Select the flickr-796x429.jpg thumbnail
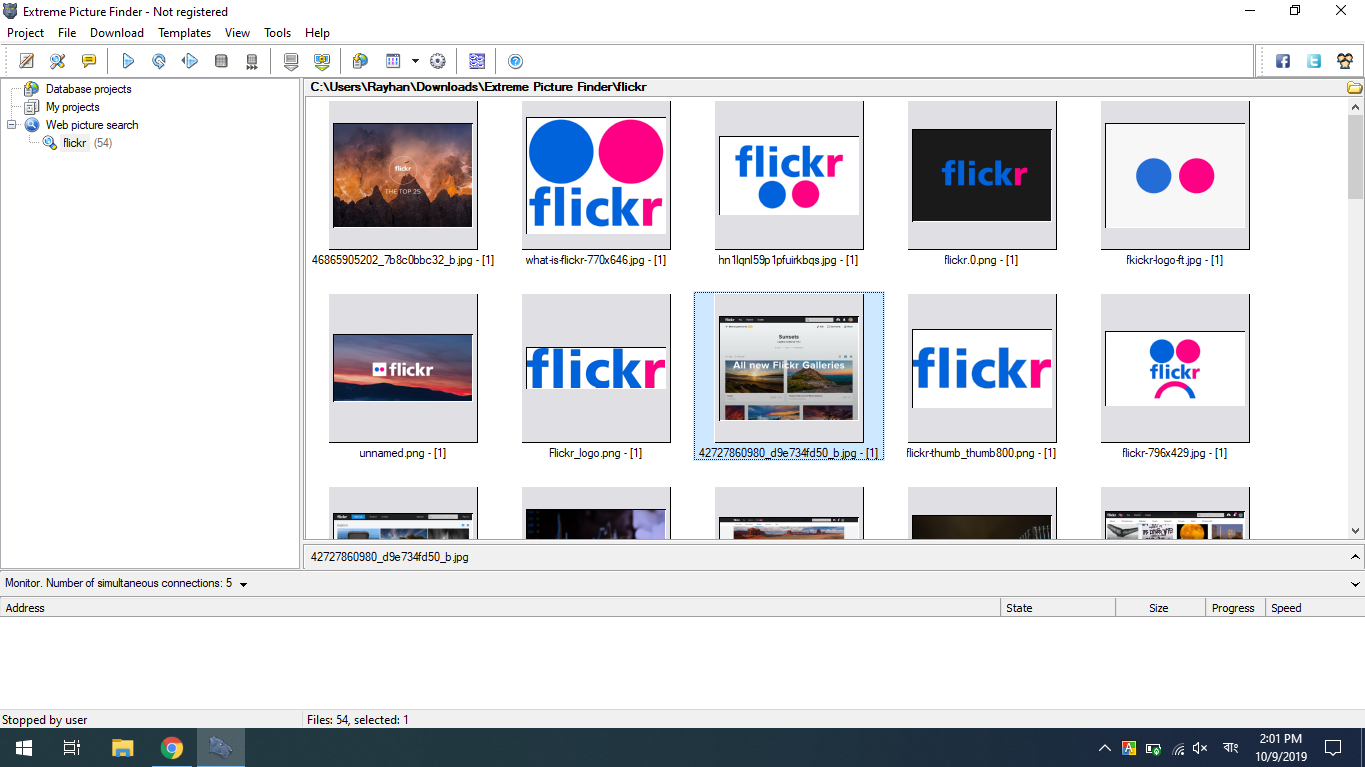 click(x=1175, y=368)
